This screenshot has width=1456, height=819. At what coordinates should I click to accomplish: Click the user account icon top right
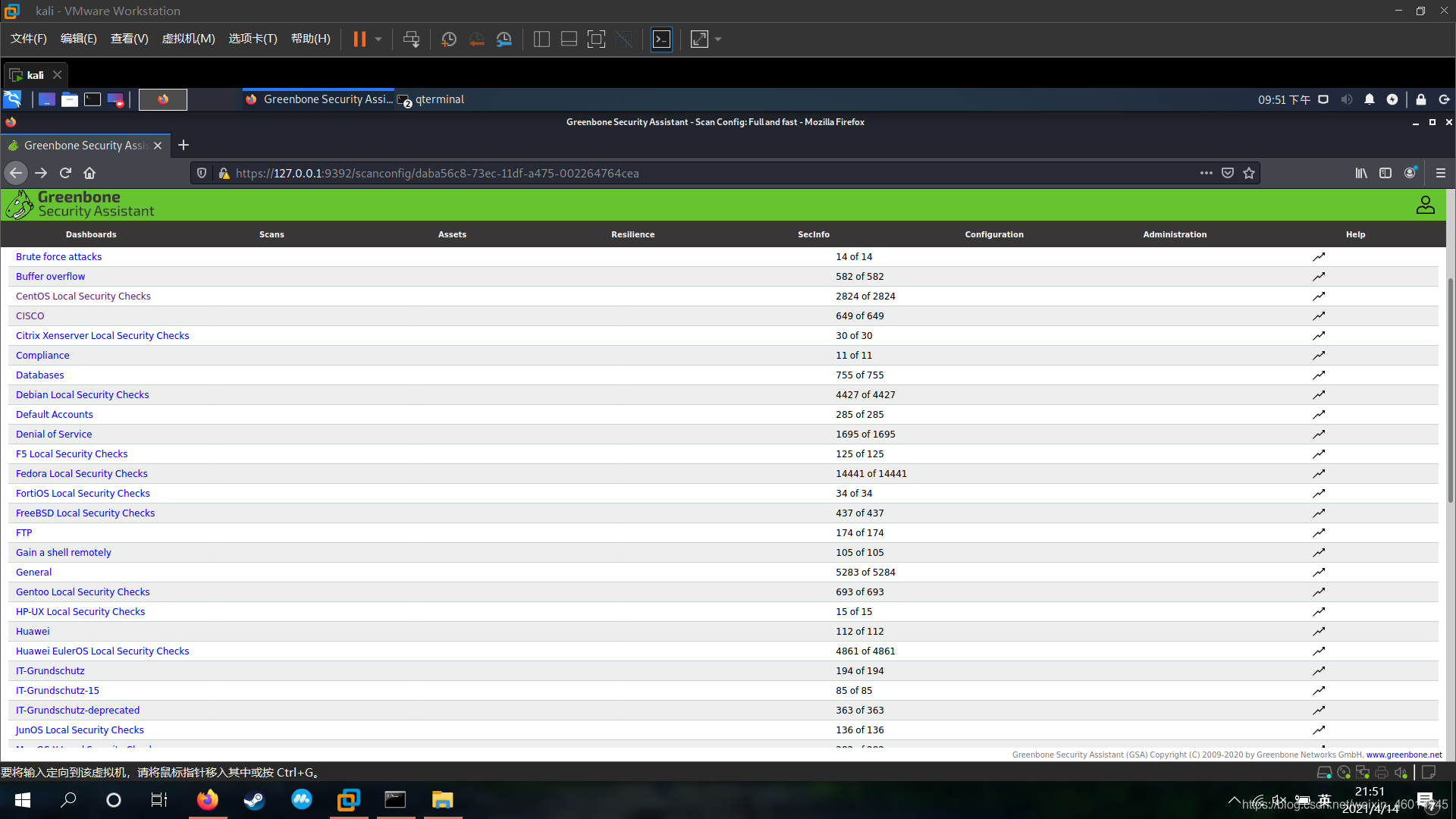(1425, 204)
